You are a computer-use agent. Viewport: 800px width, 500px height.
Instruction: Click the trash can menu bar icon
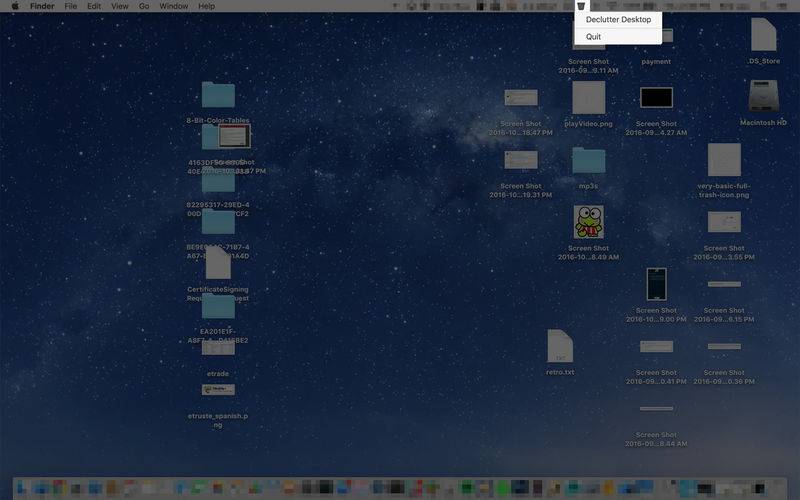tap(581, 6)
